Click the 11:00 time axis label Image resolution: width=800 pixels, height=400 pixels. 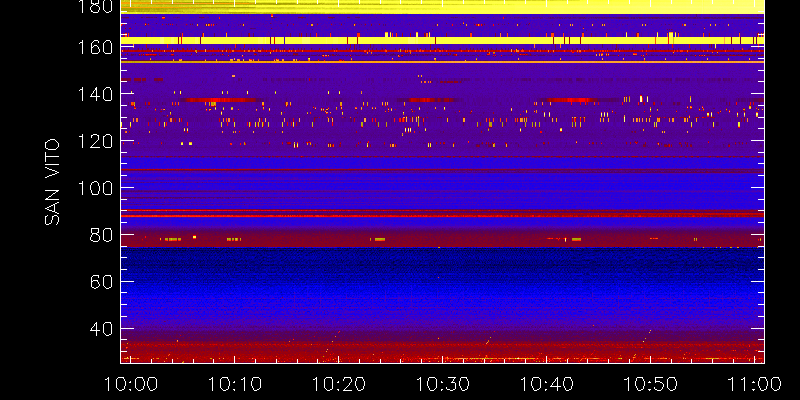755,384
